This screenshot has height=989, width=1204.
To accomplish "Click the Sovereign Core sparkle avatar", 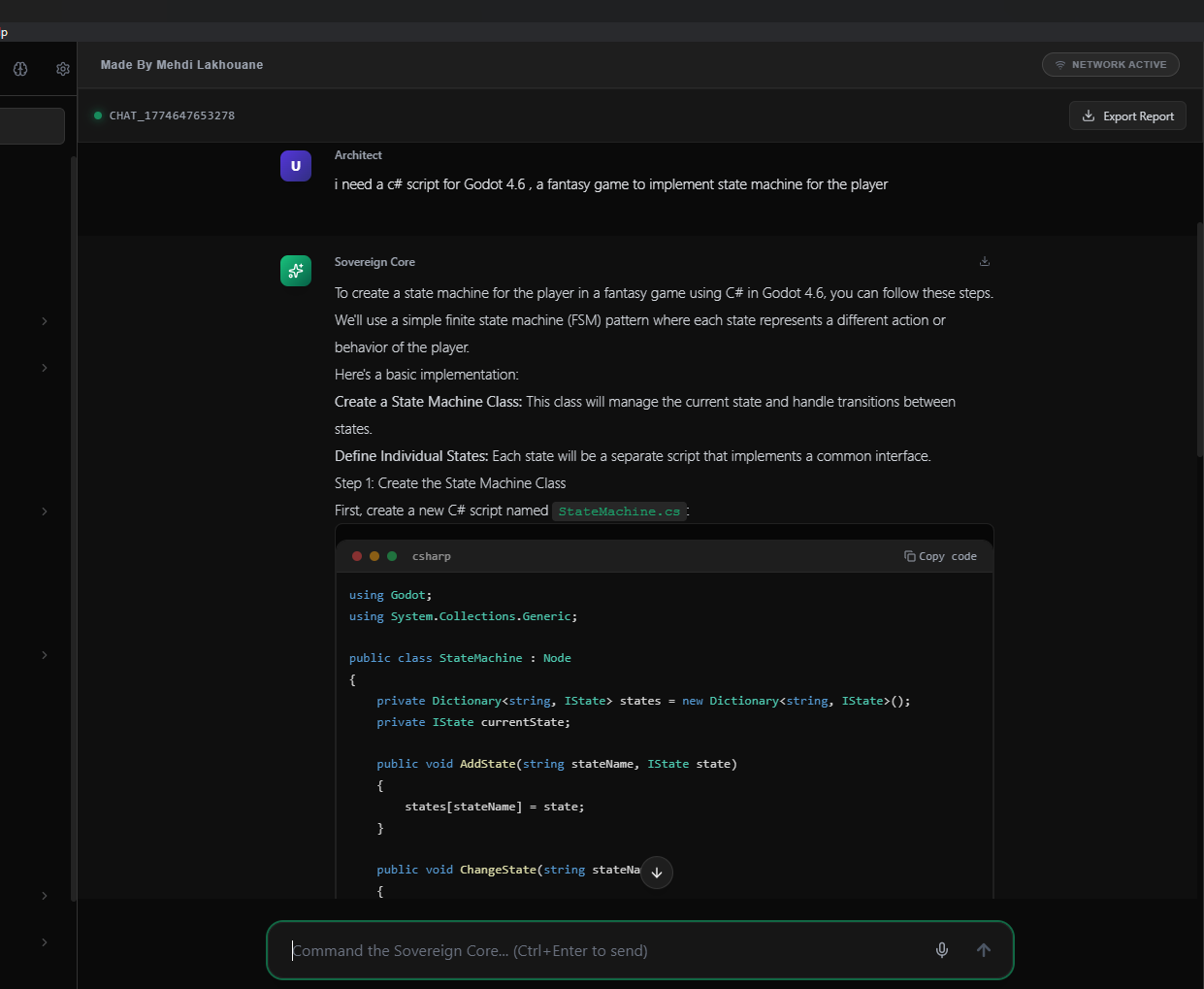I will coord(296,271).
